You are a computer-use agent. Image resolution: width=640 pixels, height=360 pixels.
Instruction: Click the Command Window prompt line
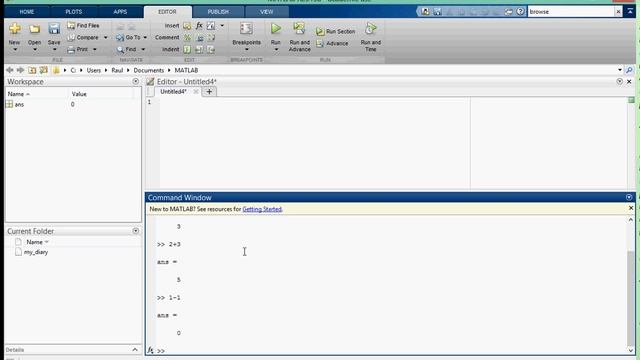(x=392, y=351)
